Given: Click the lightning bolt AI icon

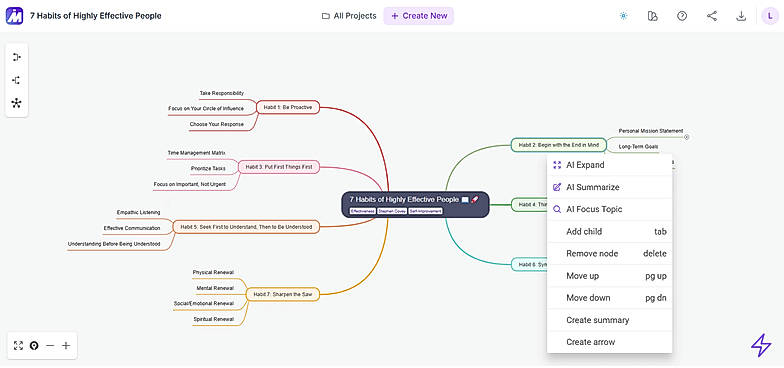Looking at the screenshot, I should (761, 345).
